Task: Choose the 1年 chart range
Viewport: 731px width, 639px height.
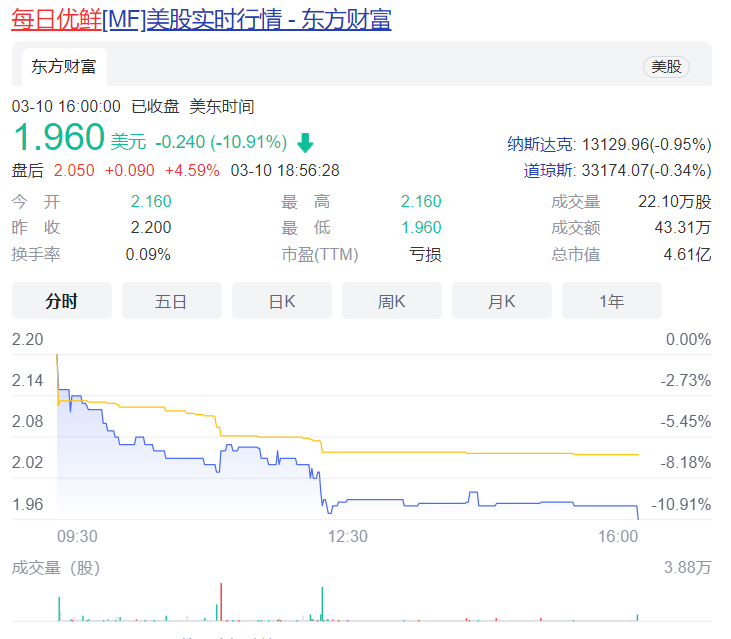Action: click(x=612, y=301)
